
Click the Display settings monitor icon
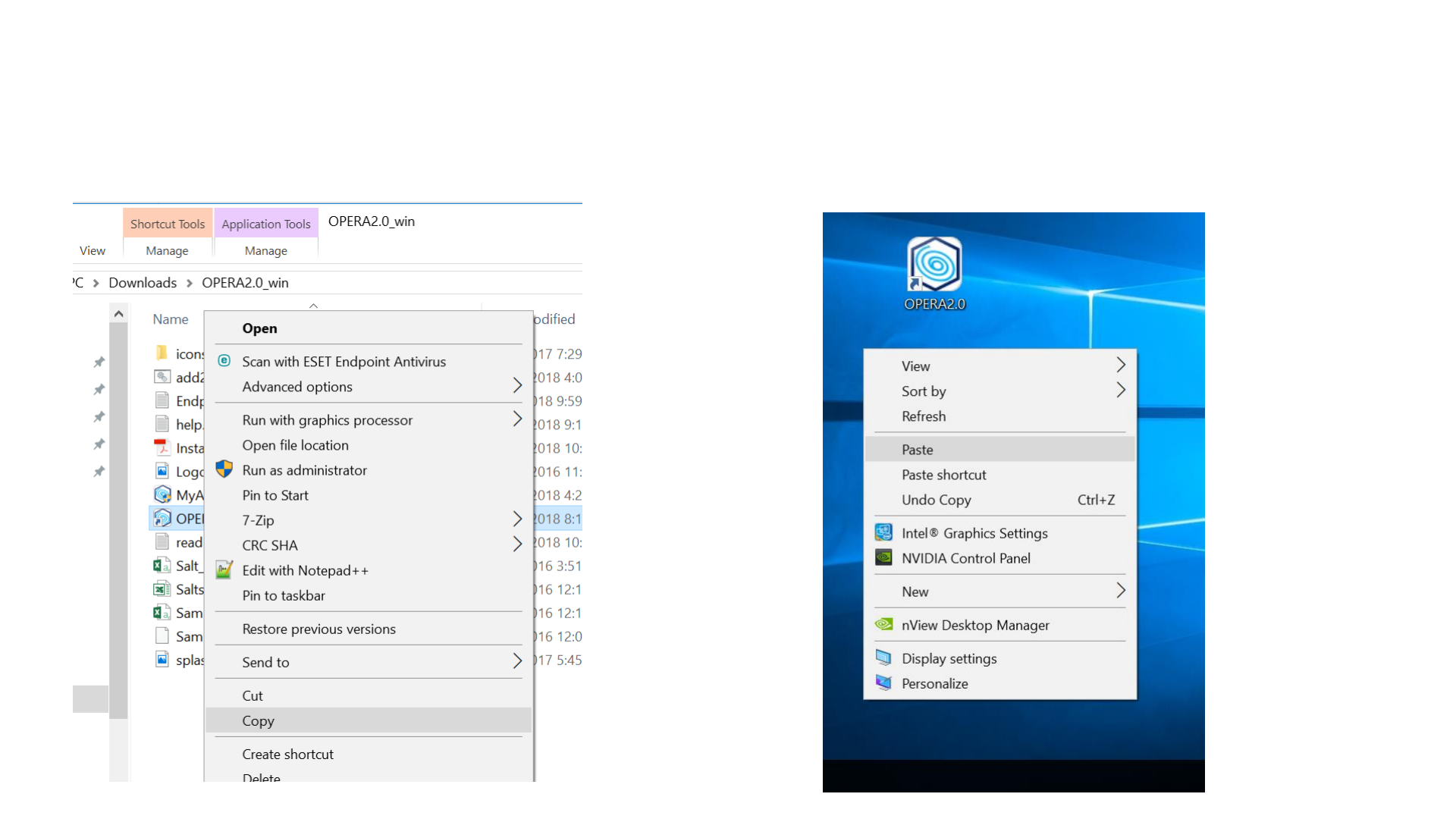point(883,657)
